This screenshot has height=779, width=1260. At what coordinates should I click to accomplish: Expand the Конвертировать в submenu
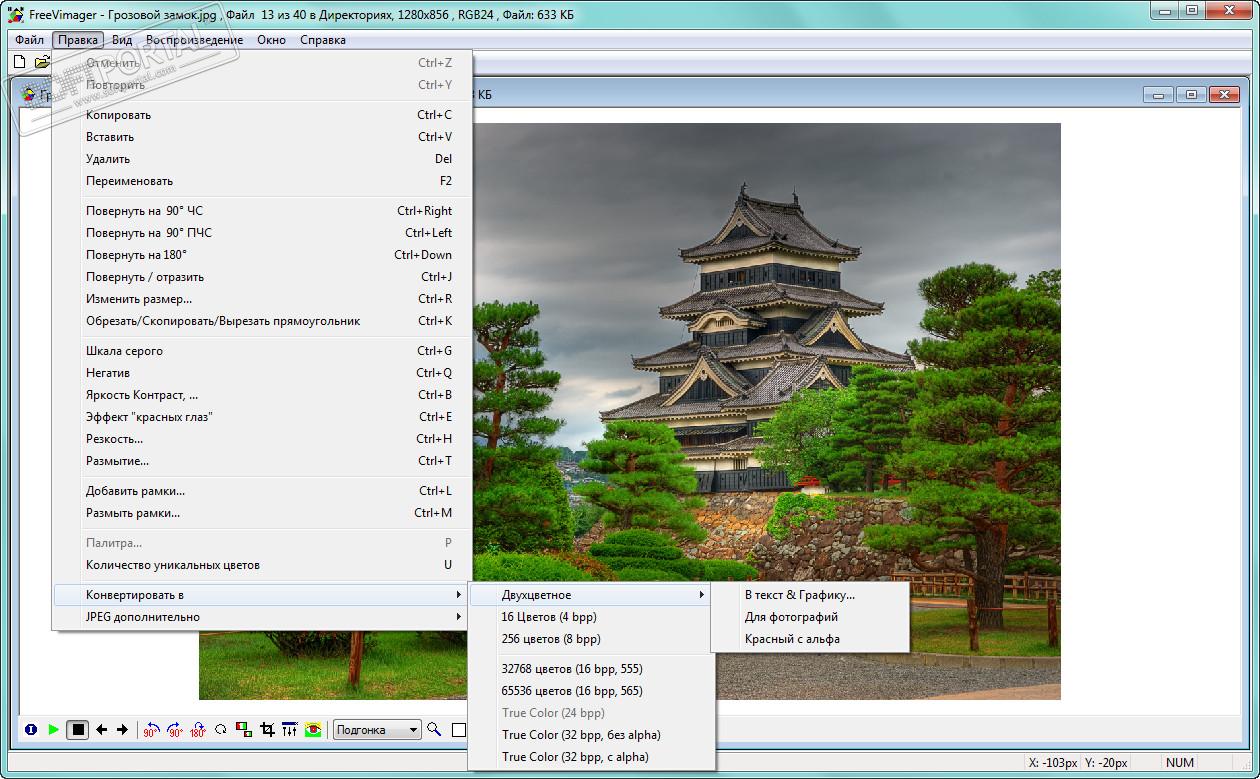point(261,595)
